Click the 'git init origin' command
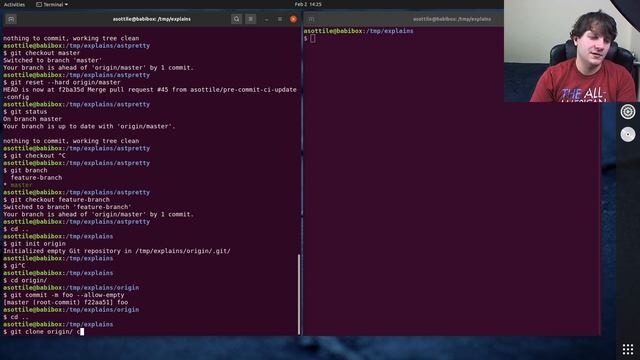The image size is (640, 360). pyautogui.click(x=38, y=244)
